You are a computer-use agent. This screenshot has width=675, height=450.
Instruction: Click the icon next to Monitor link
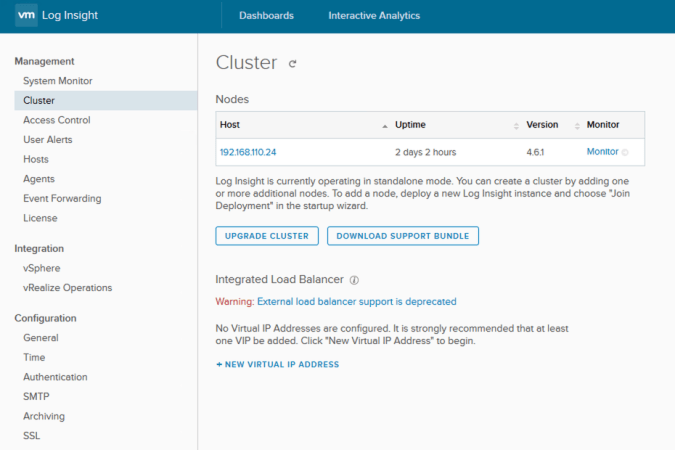point(625,152)
